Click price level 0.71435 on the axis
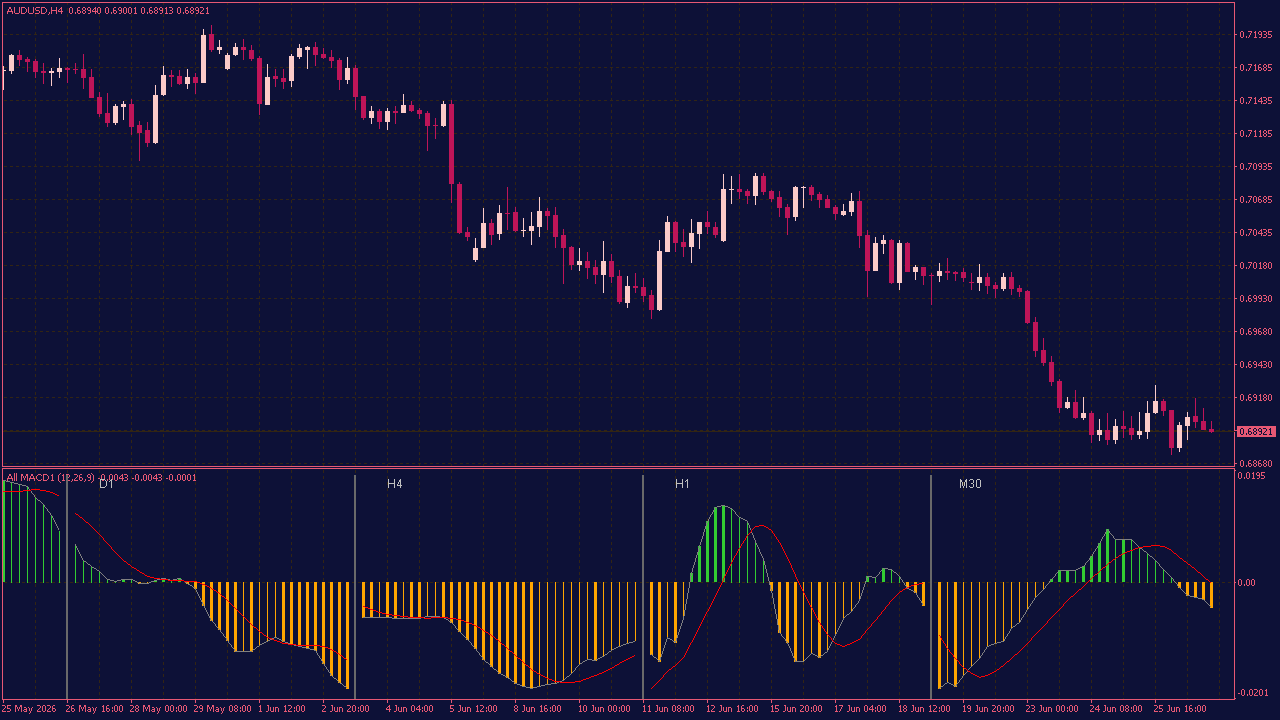Screen dimensions: 1280x720 point(1256,101)
